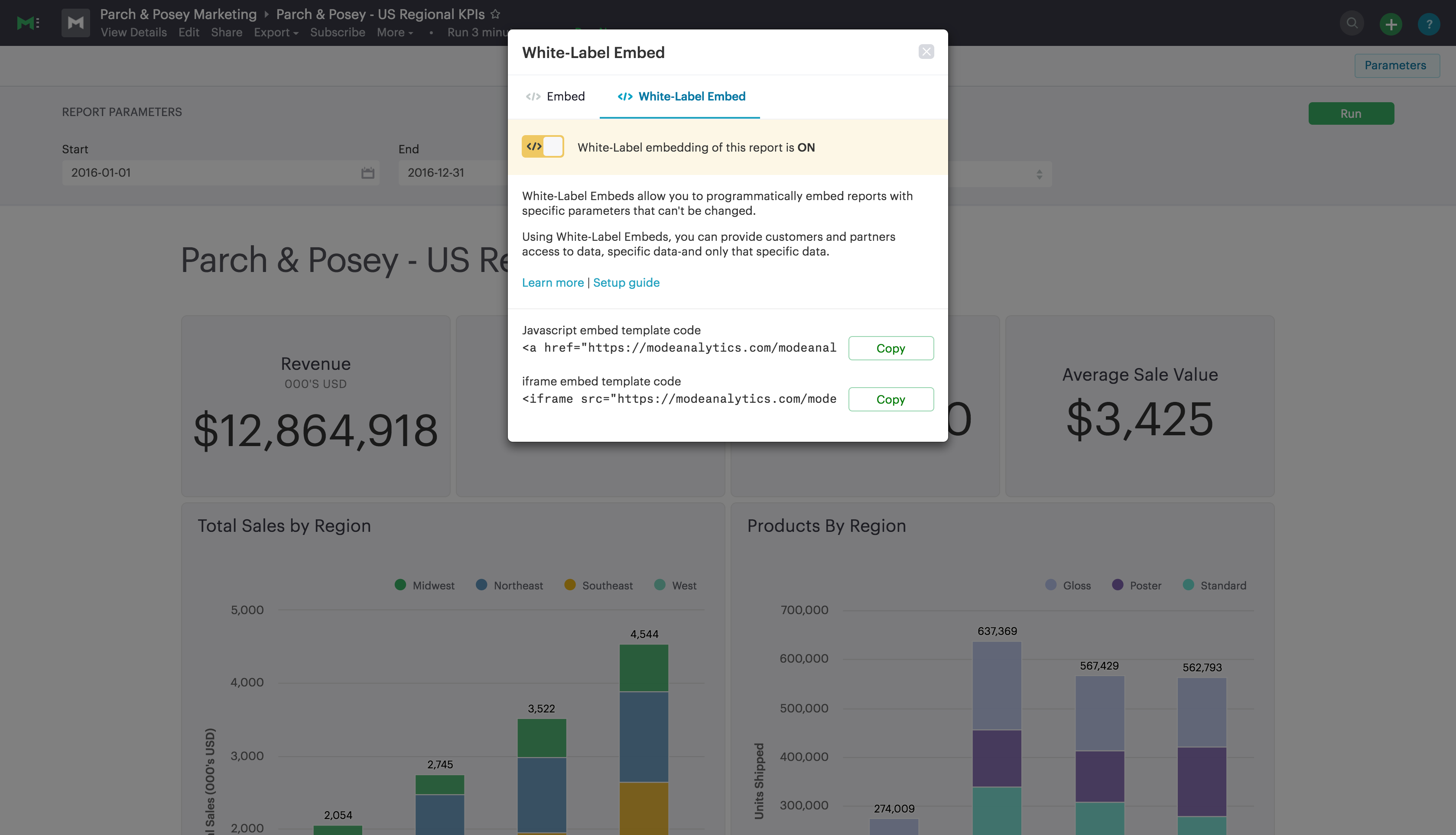Expand the Export dropdown menu
Viewport: 1456px width, 835px height.
pyautogui.click(x=276, y=32)
